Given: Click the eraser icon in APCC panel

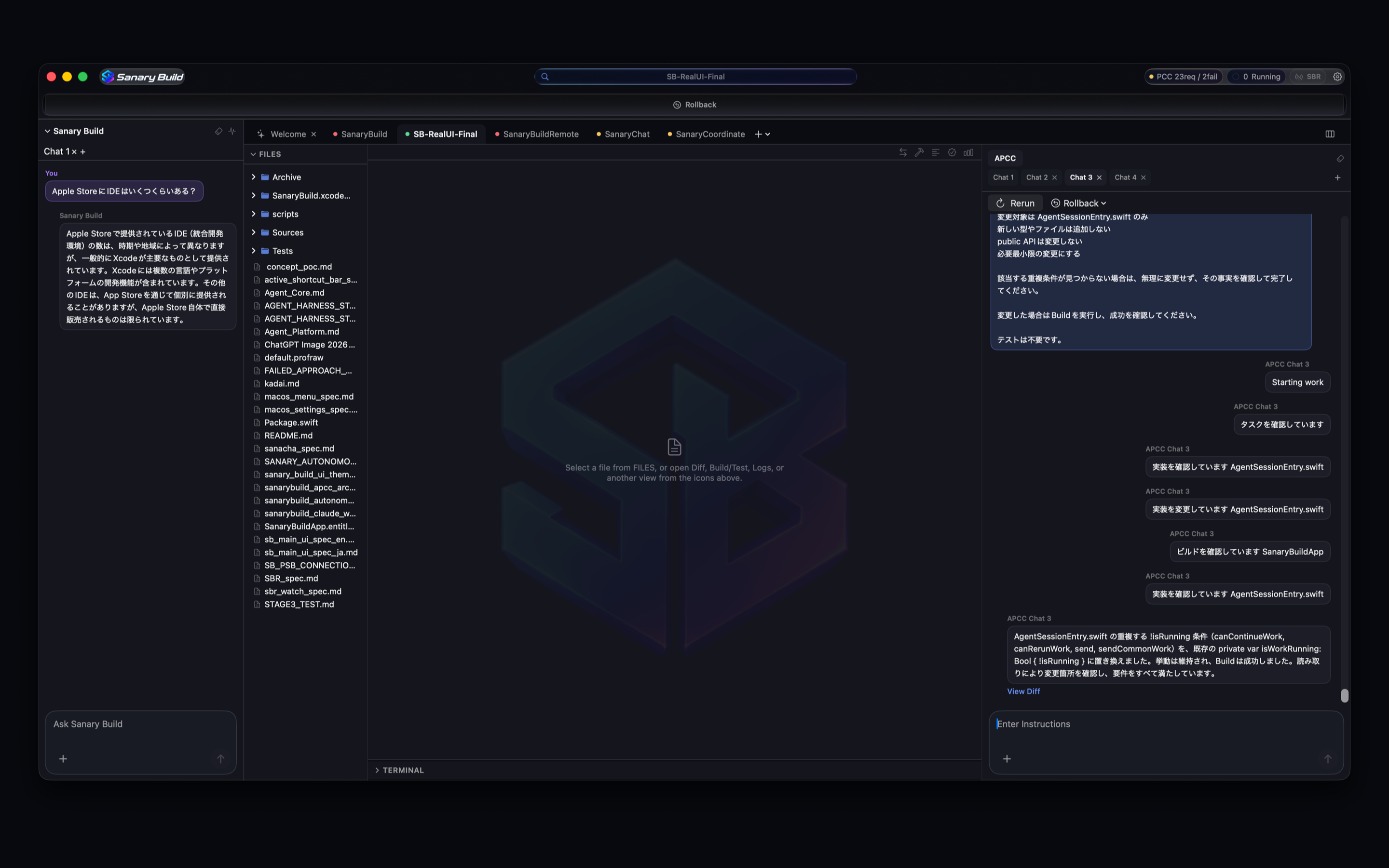Looking at the screenshot, I should point(1340,159).
